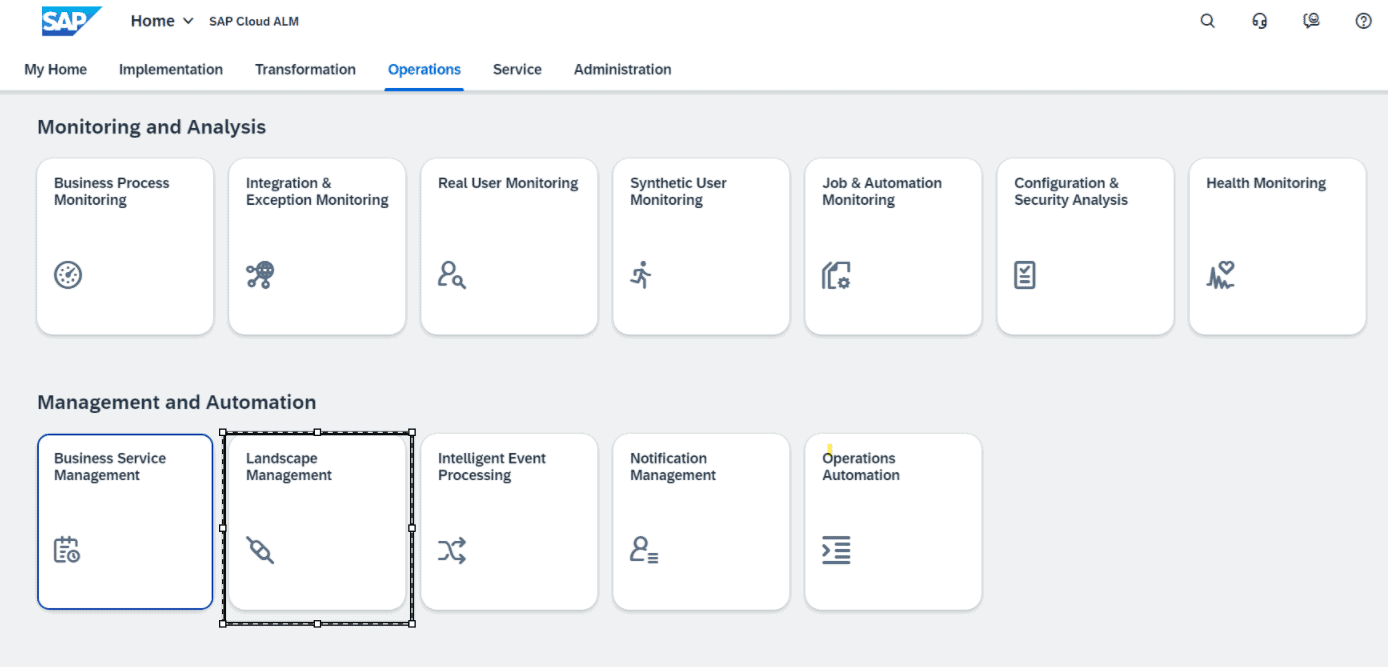Expand the Home navigation dropdown

(160, 20)
